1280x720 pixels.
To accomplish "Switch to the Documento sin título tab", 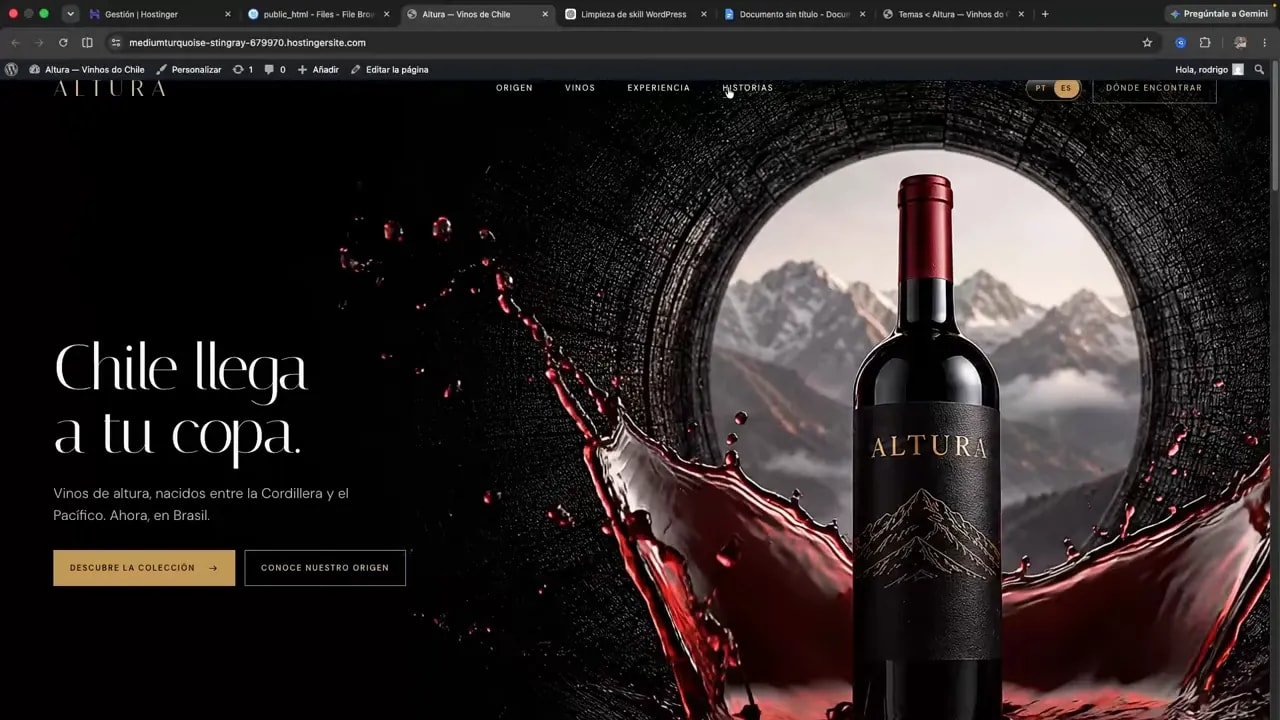I will click(795, 14).
